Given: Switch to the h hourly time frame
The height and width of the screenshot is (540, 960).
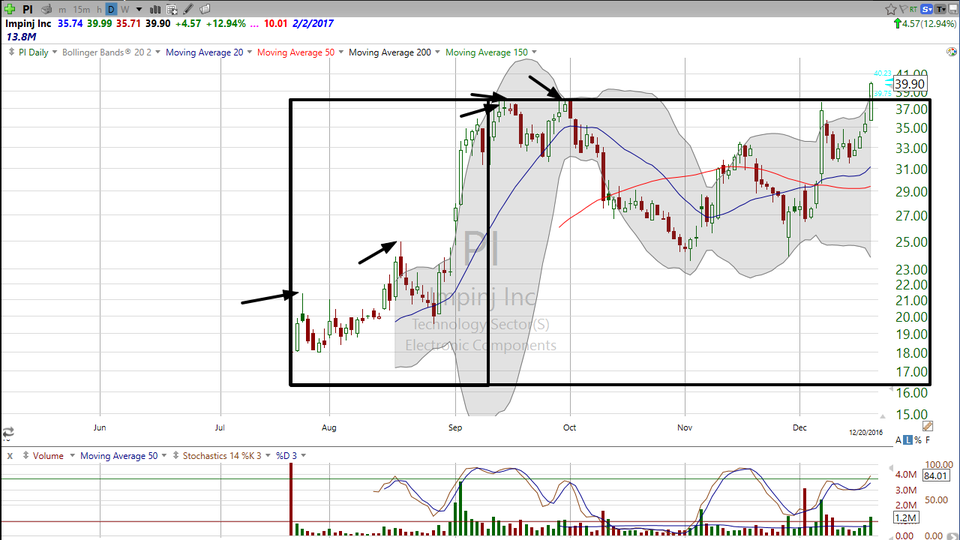Looking at the screenshot, I should click(99, 10).
